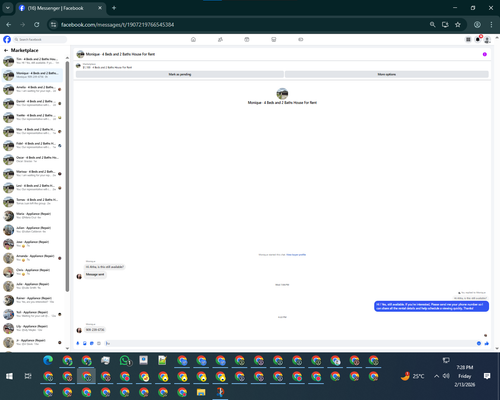
Task: Go back using the Marketplace back arrow
Action: 6,50
